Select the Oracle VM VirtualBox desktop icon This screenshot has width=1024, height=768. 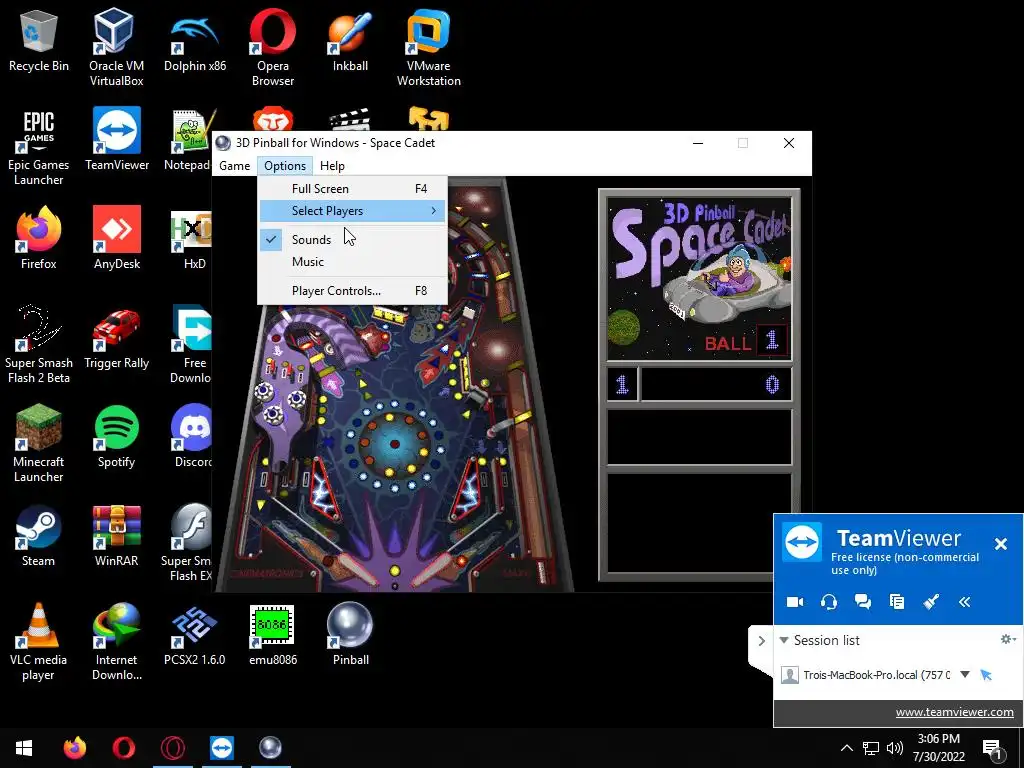(x=116, y=47)
